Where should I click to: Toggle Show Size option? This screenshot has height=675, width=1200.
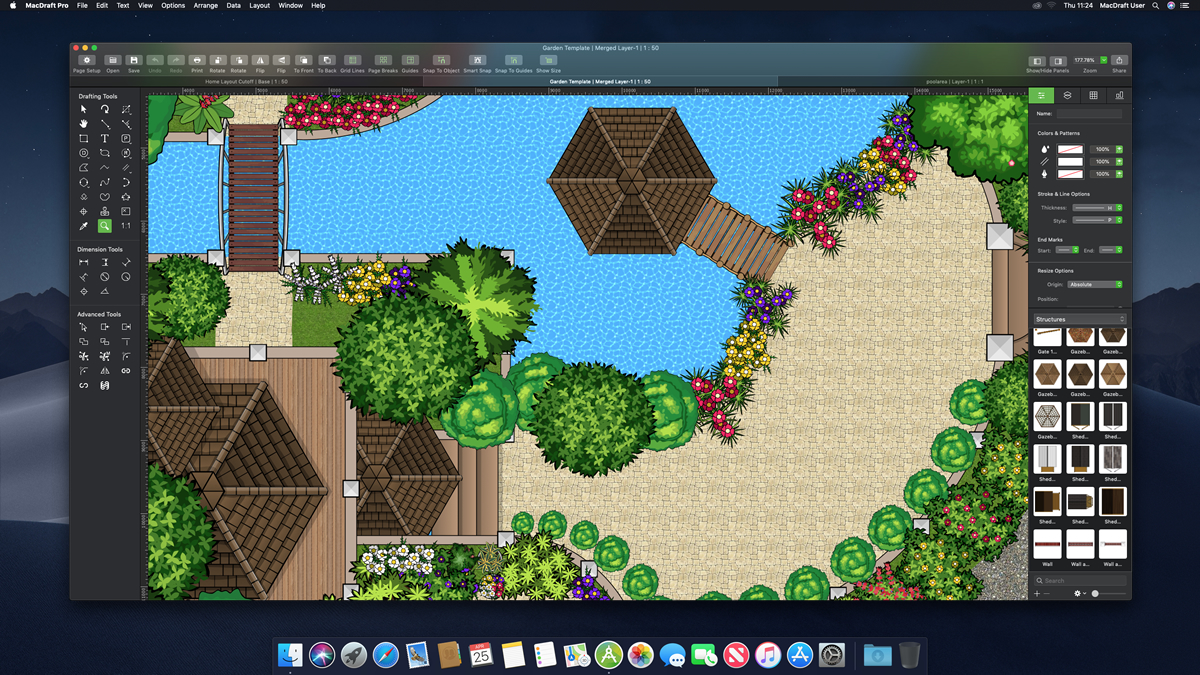pyautogui.click(x=548, y=64)
